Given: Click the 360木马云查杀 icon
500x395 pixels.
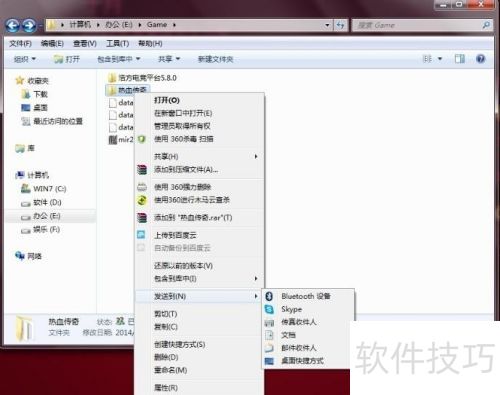Looking at the screenshot, I should click(x=142, y=200).
